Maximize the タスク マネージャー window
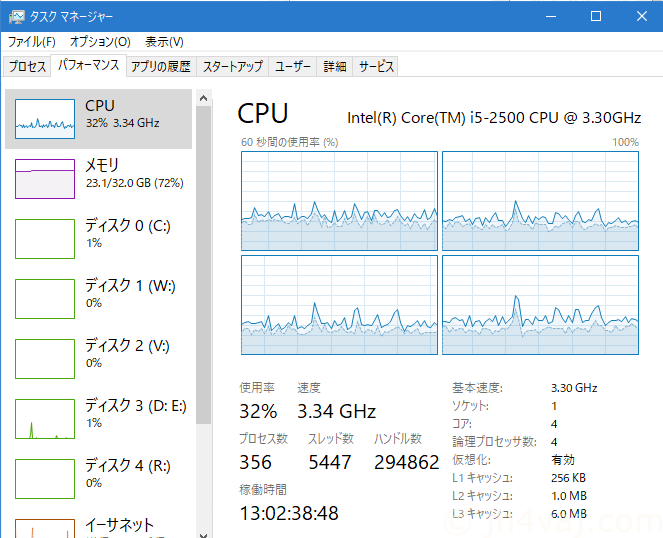The image size is (663, 538). coord(596,16)
